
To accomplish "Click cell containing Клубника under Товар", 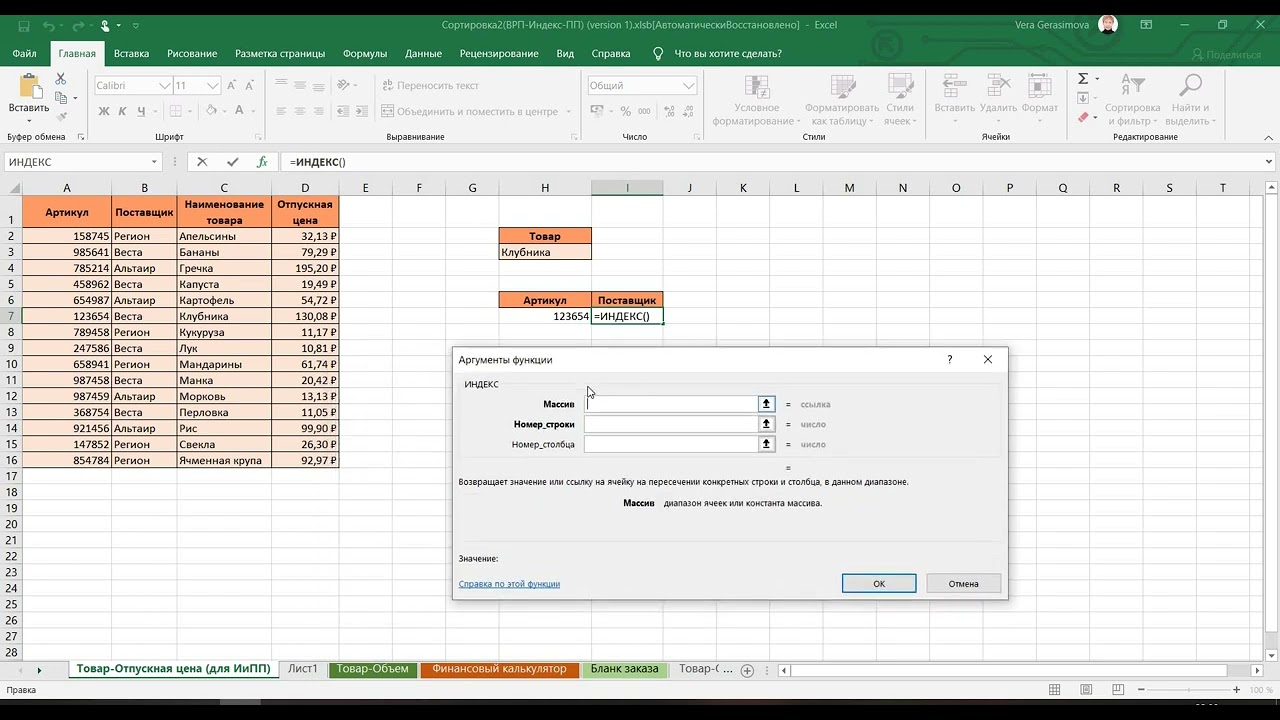I will point(545,252).
